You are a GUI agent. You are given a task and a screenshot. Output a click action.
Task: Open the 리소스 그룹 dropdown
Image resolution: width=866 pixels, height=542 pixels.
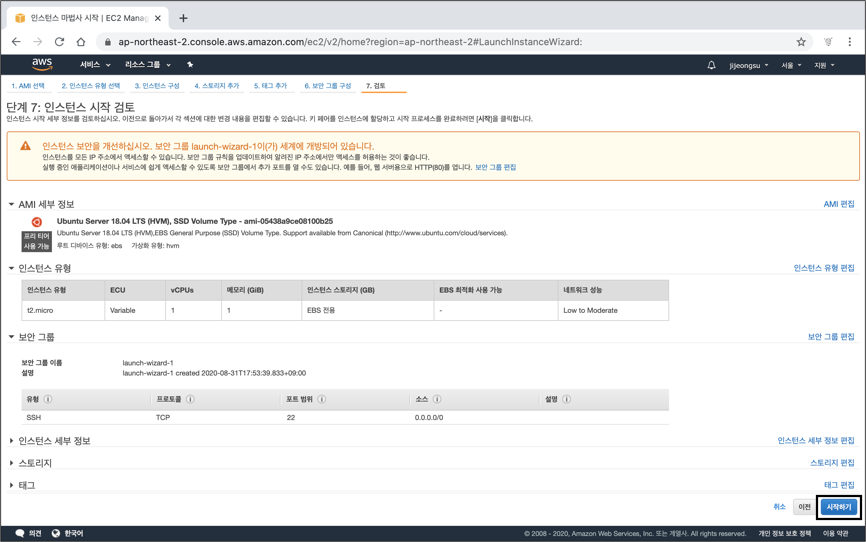[148, 65]
